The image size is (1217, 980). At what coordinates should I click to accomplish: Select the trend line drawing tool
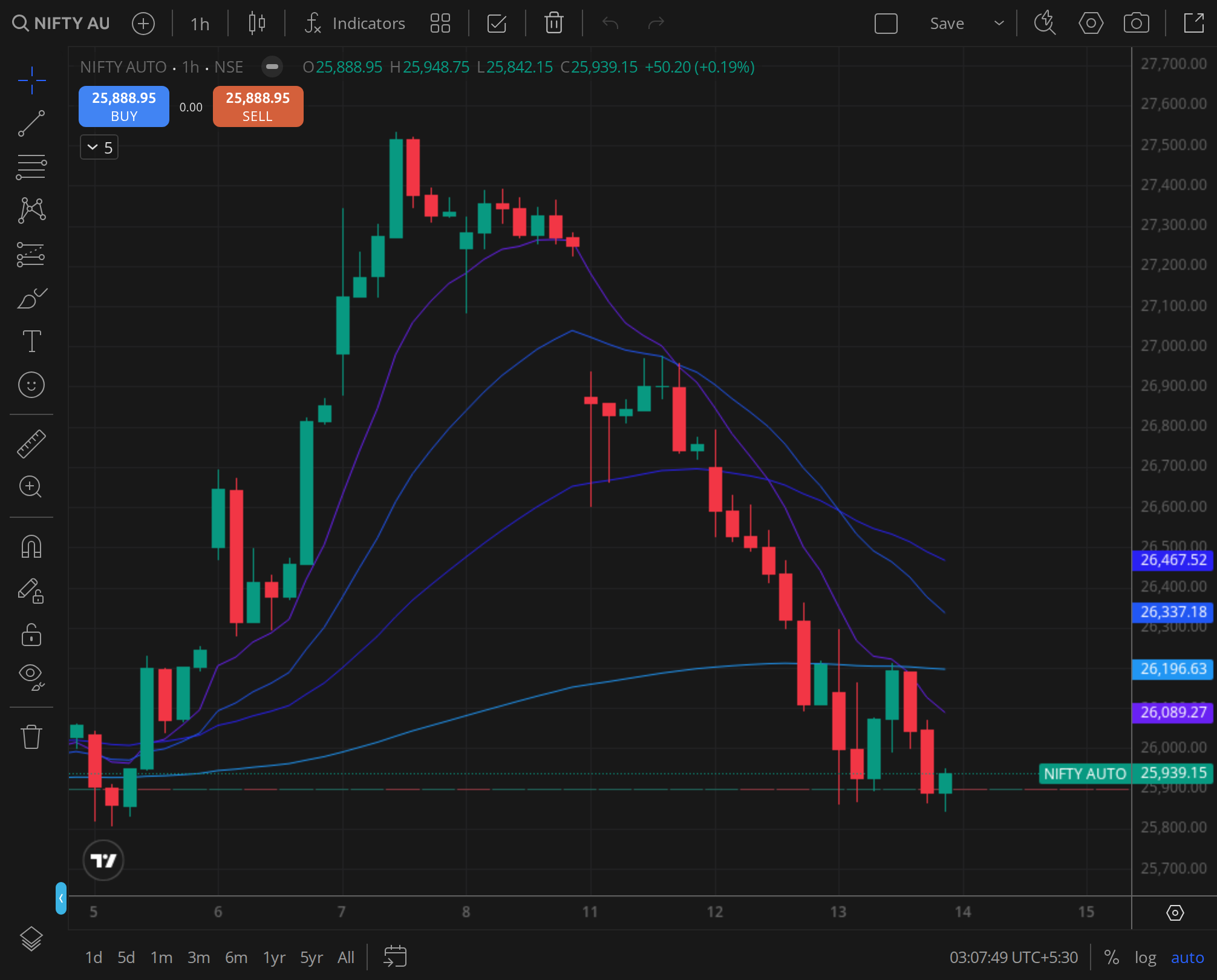point(31,123)
